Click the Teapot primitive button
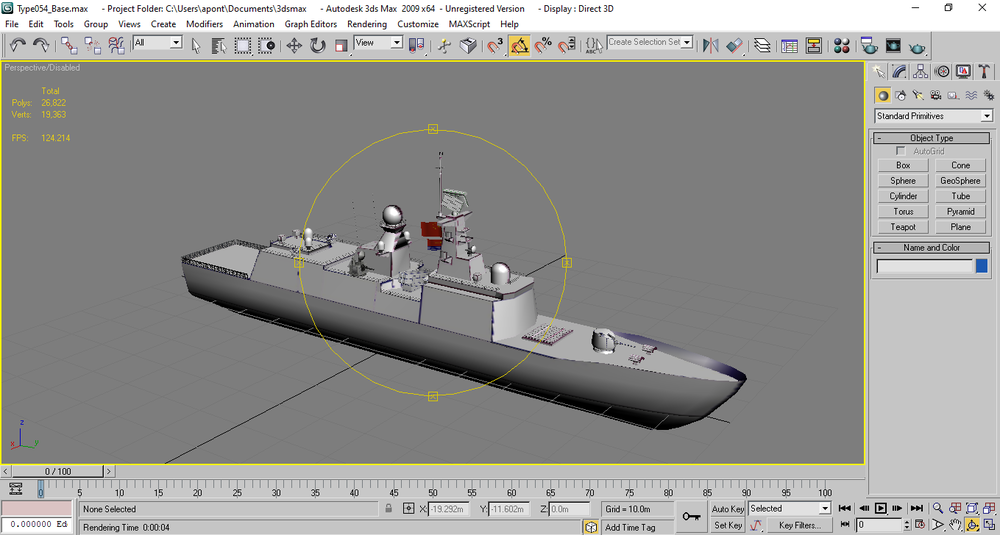 (x=903, y=226)
